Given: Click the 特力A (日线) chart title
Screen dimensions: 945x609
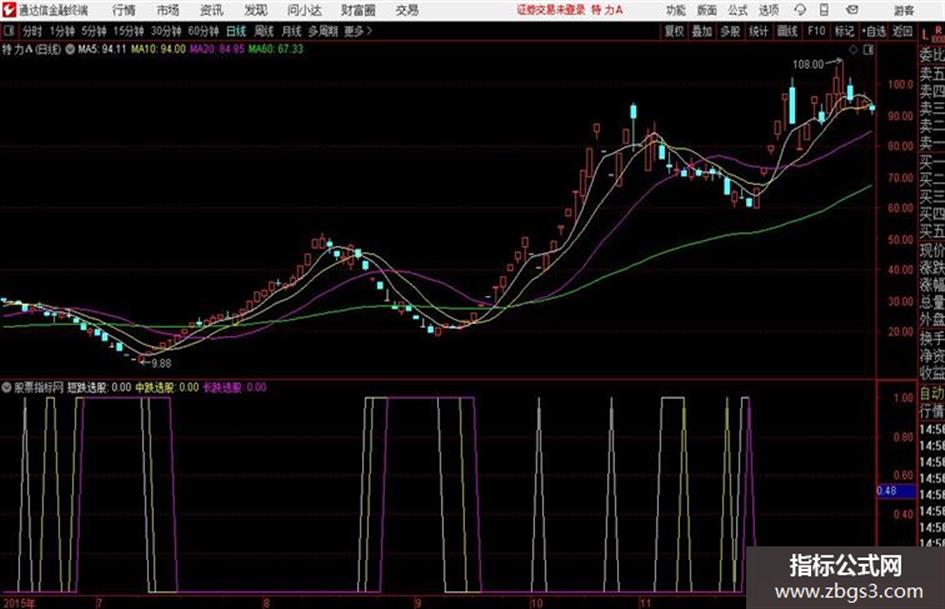Looking at the screenshot, I should pyautogui.click(x=31, y=49).
